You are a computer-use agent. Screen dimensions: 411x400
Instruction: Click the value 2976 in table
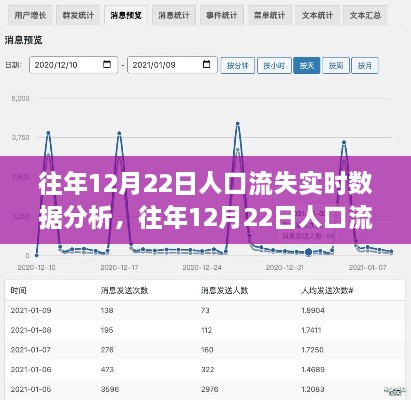(x=210, y=389)
